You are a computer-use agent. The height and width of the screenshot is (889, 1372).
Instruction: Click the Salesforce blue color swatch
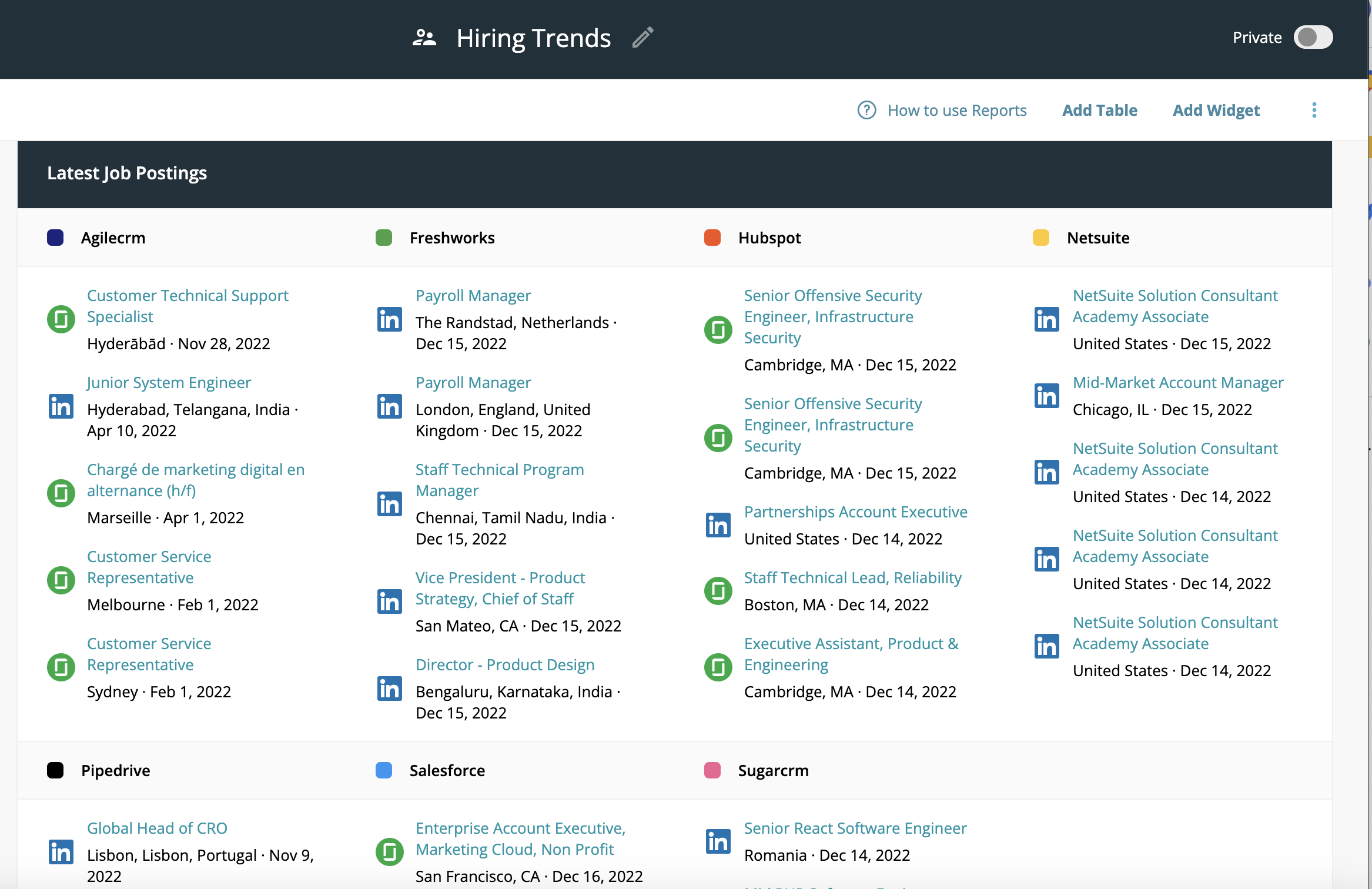pos(384,770)
